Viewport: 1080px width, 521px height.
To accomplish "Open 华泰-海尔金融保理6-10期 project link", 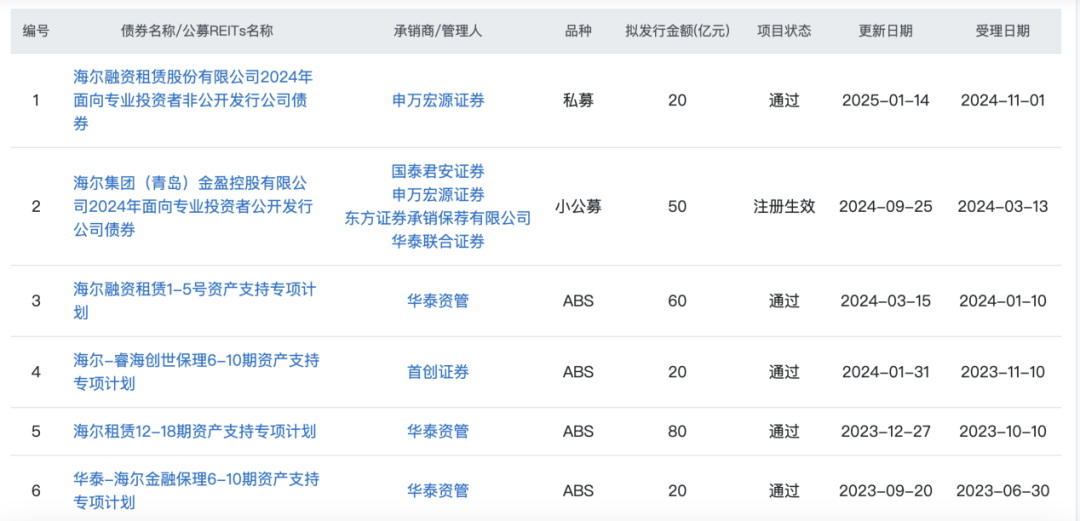I will [x=196, y=490].
